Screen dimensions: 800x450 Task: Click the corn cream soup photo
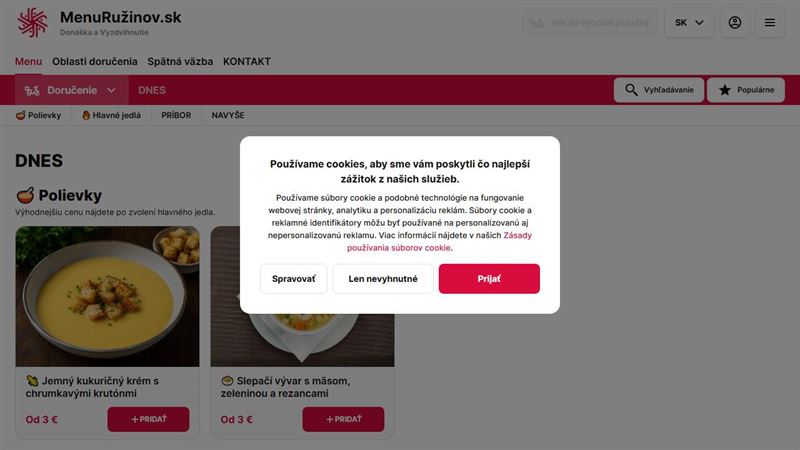pyautogui.click(x=108, y=296)
